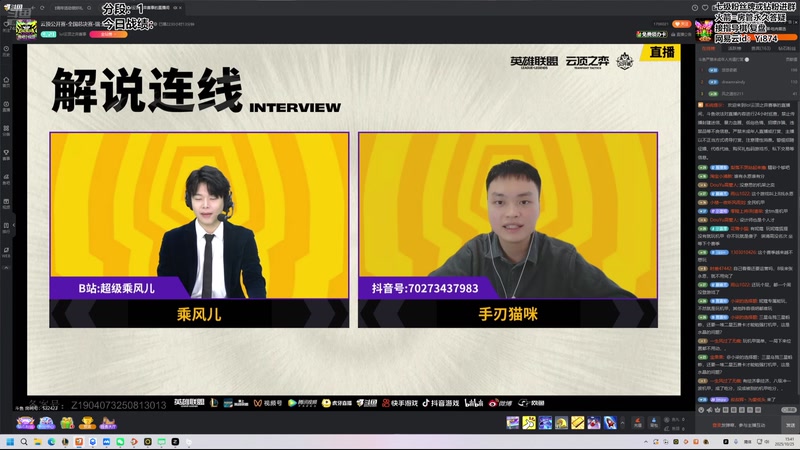This screenshot has width=800, height=450.
Task: Open Microsoft Edge from the taskbar
Action: click(51, 442)
